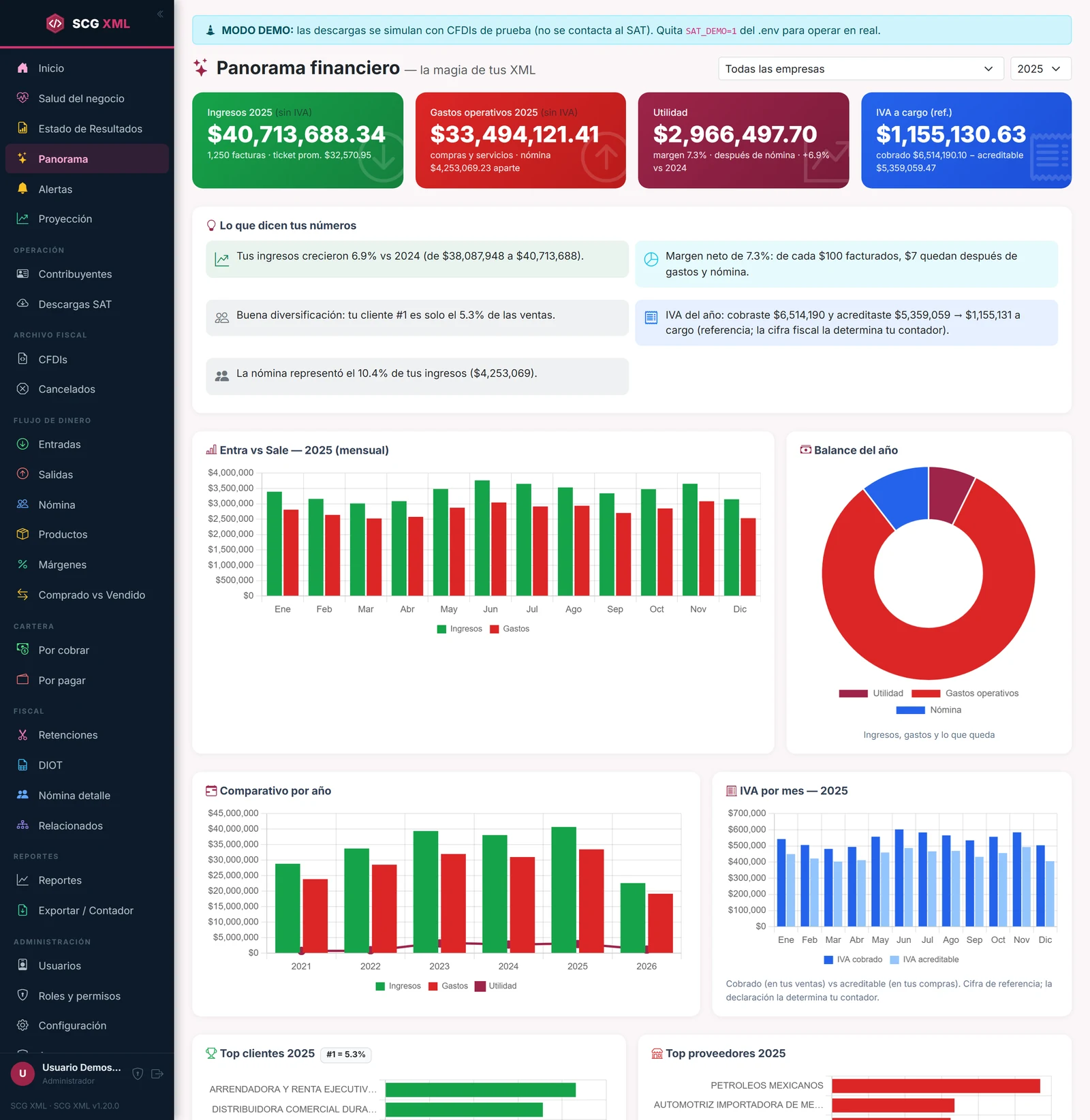Viewport: 1090px width, 1120px height.
Task: Open Exportar / Contador page
Action: (87, 910)
